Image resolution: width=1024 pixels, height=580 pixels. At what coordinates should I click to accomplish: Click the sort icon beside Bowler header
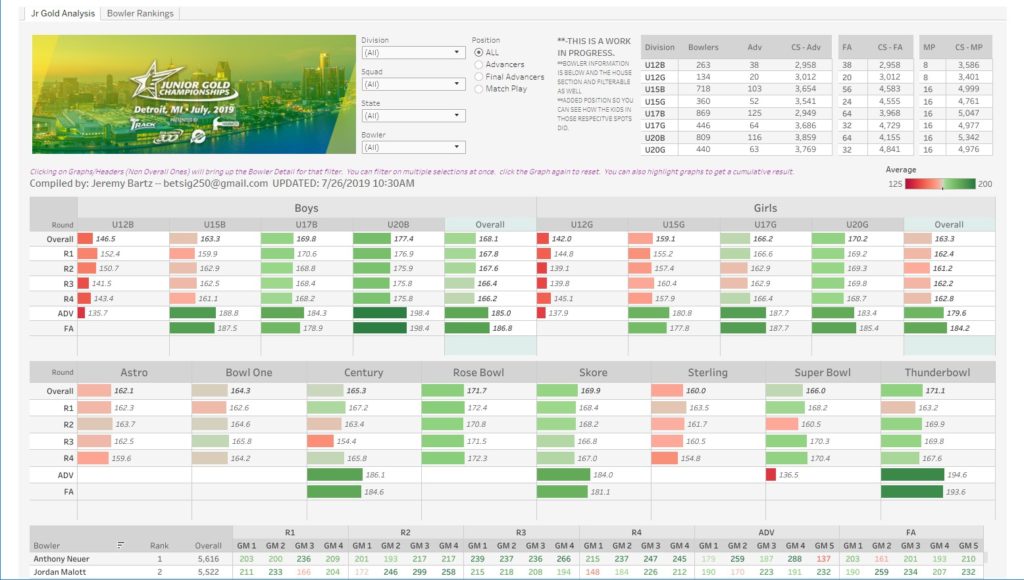[x=121, y=545]
